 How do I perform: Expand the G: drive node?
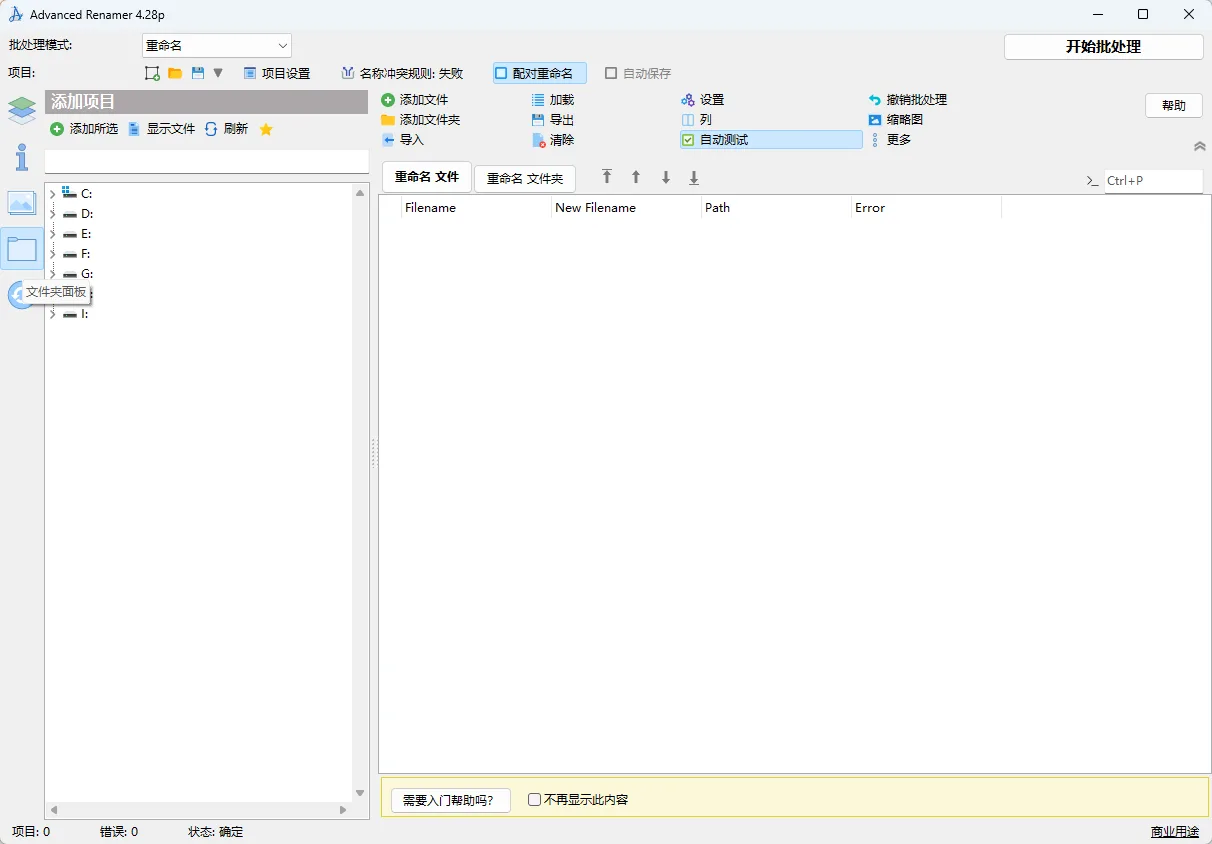click(x=52, y=274)
